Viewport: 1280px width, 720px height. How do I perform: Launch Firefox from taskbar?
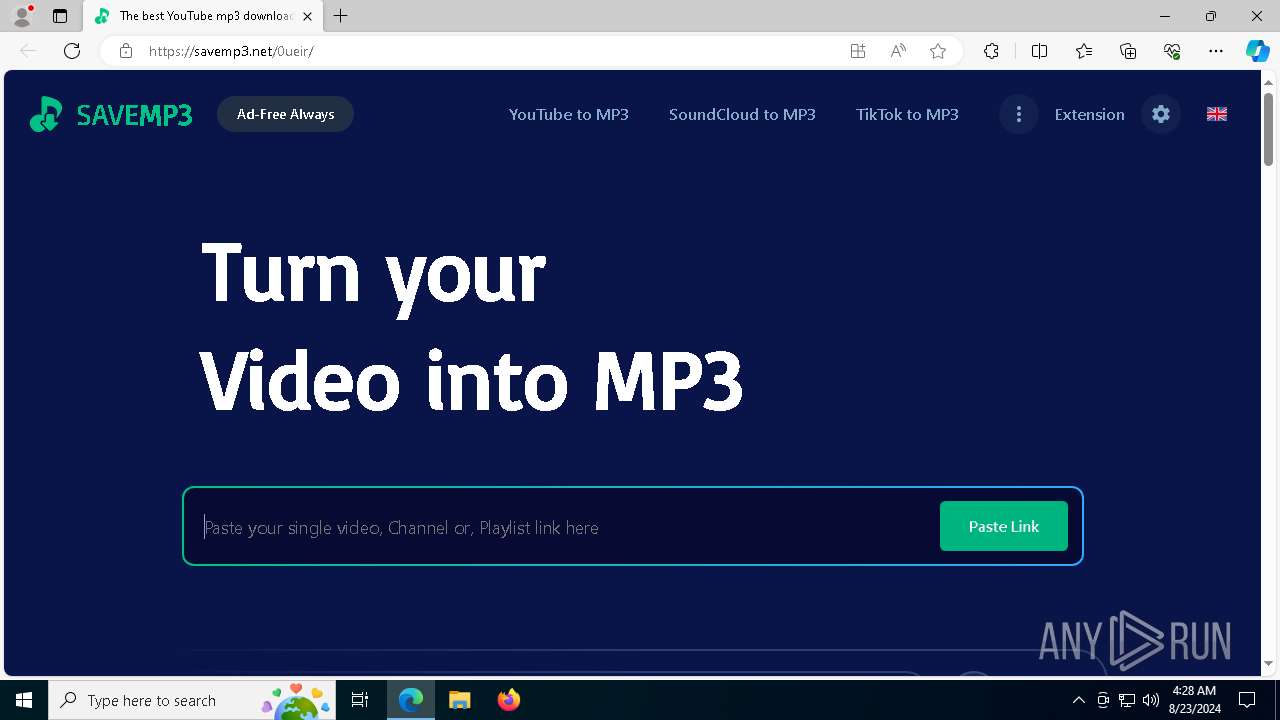pos(509,700)
